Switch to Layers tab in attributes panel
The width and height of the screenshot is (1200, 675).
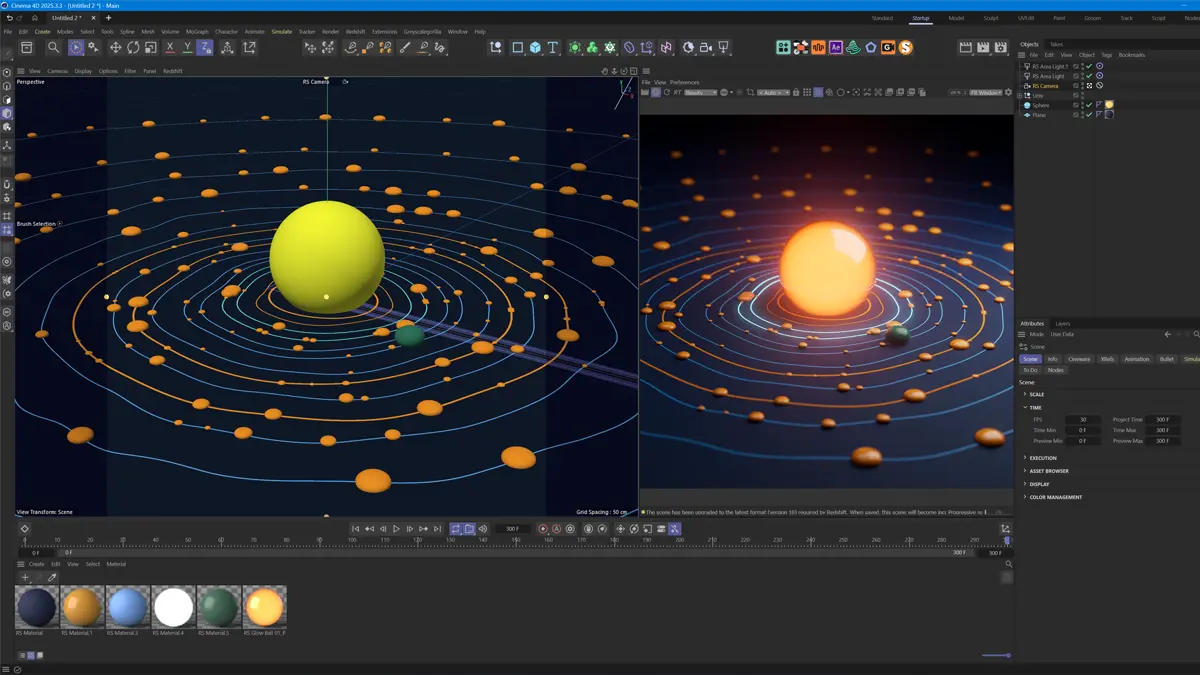1062,323
